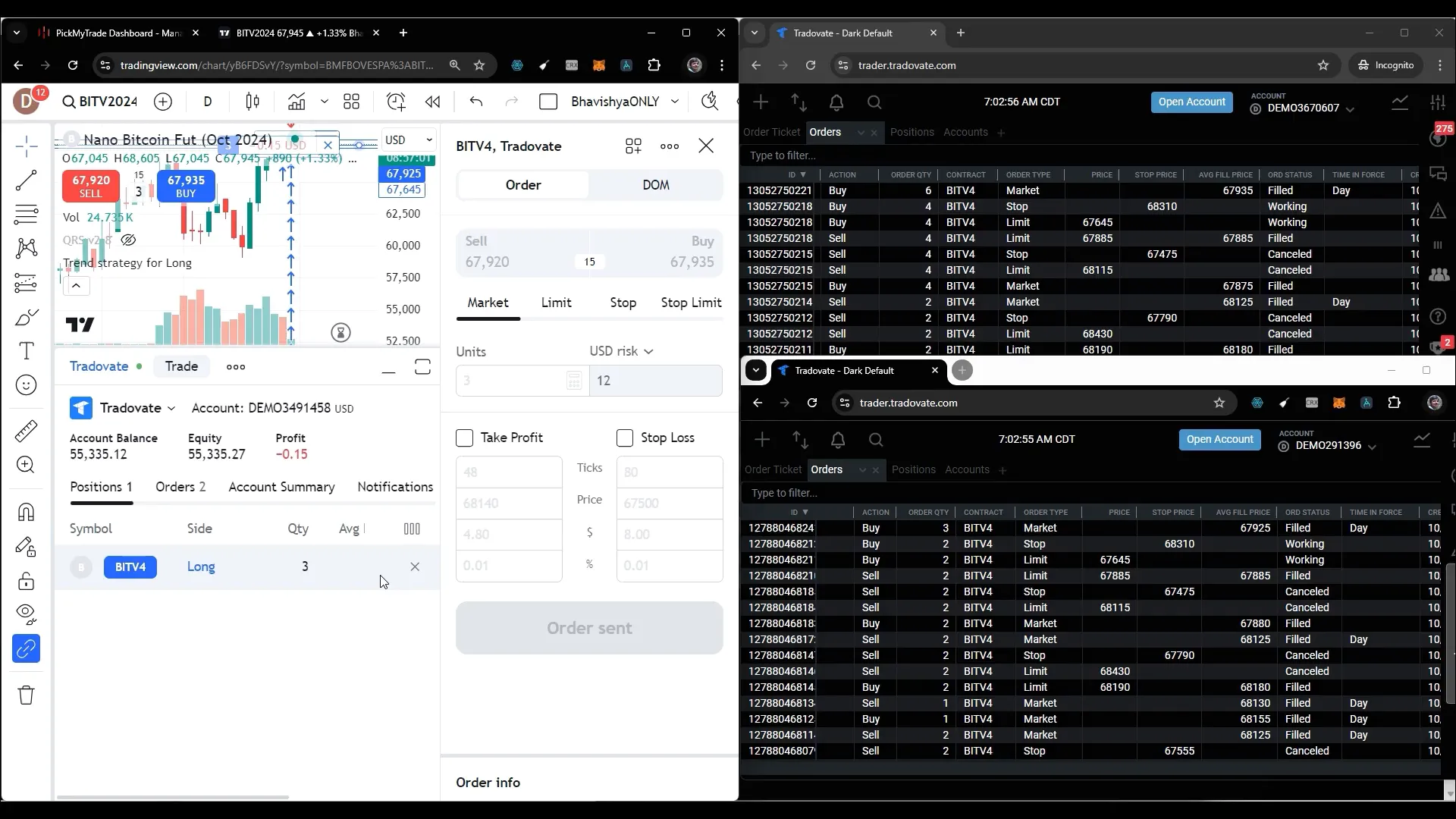Close the BITV4 order panel
The height and width of the screenshot is (819, 1456).
(x=706, y=146)
